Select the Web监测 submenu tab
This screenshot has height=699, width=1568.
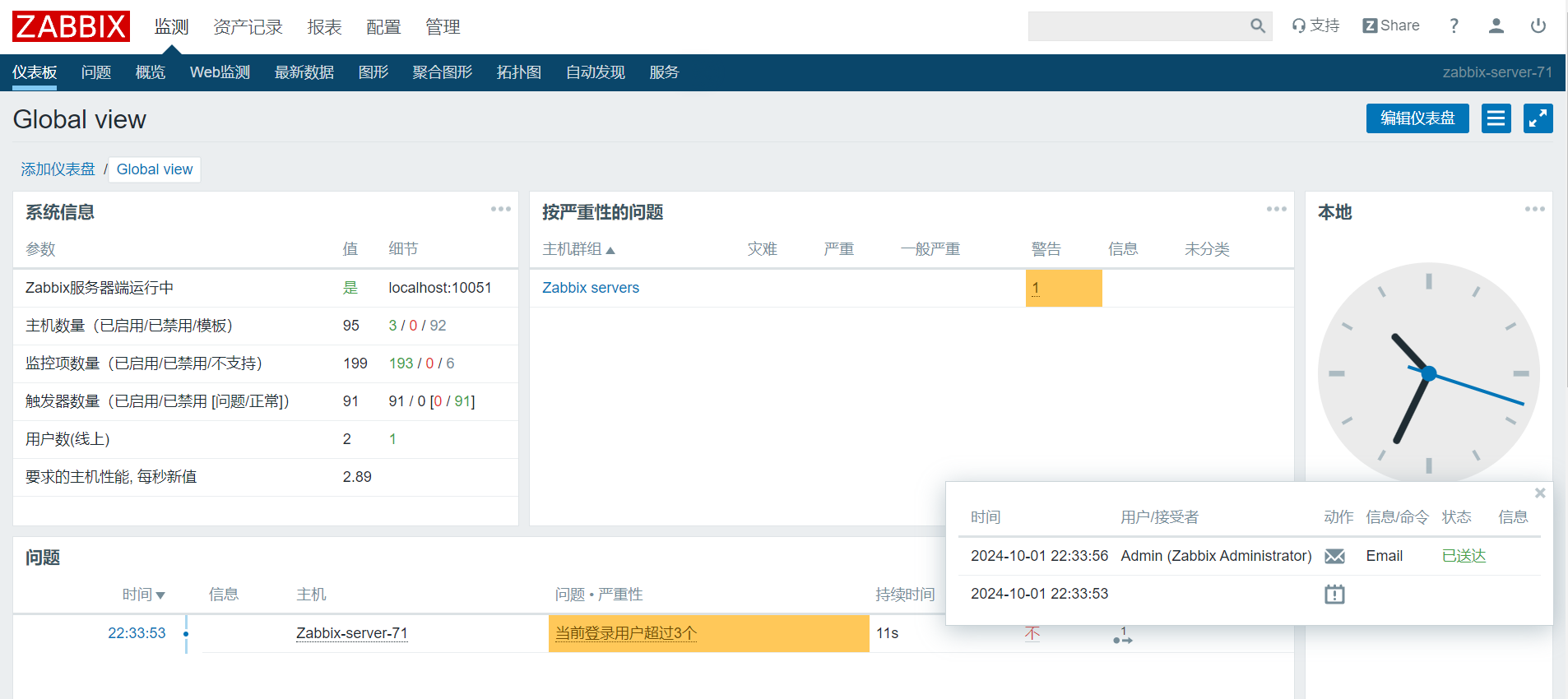click(220, 72)
